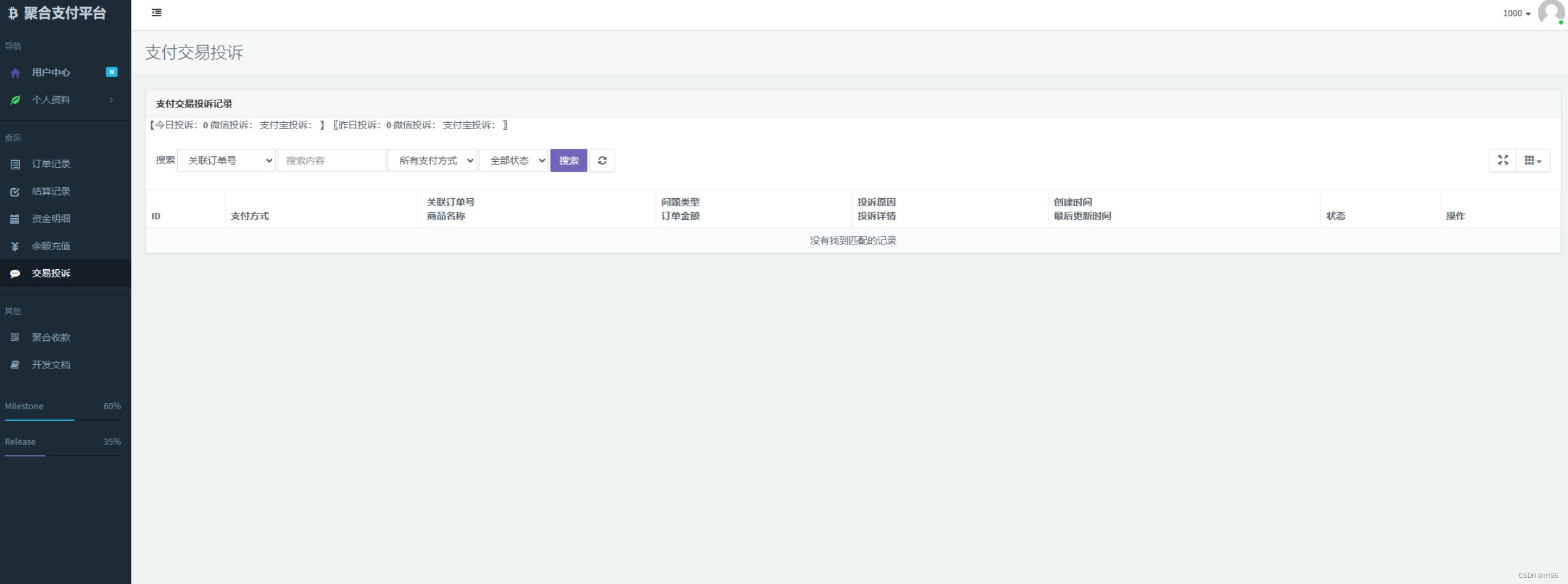Expand the 全部状态 status dropdown
Image resolution: width=1568 pixels, height=584 pixels.
513,161
